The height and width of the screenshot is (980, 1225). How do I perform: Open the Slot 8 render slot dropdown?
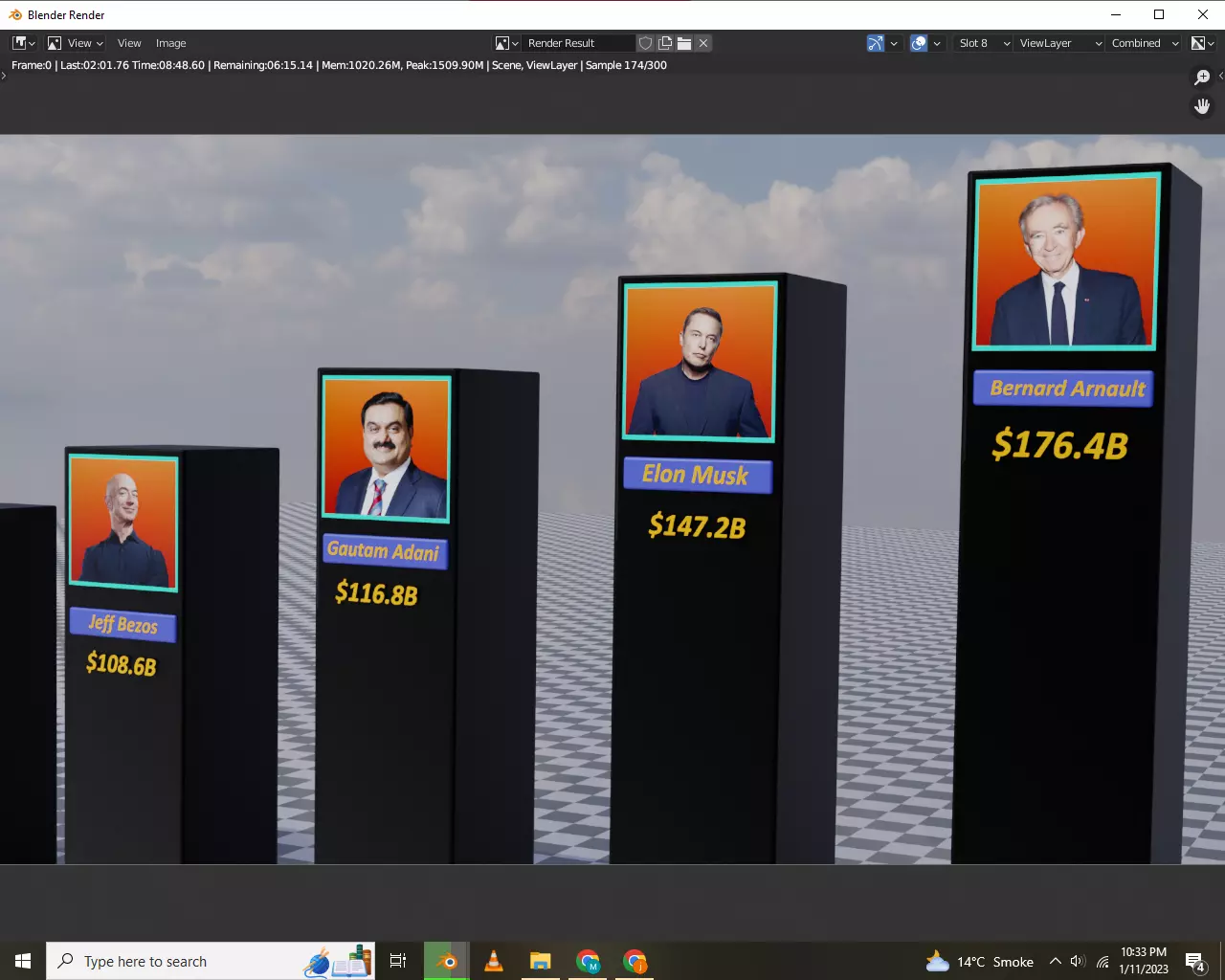coord(984,43)
